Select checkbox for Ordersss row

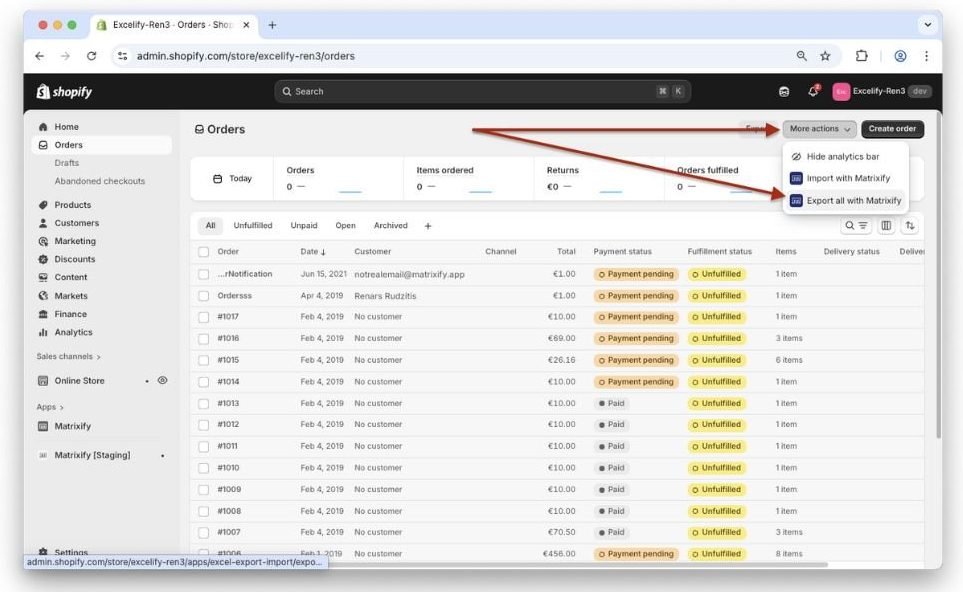tap(203, 296)
